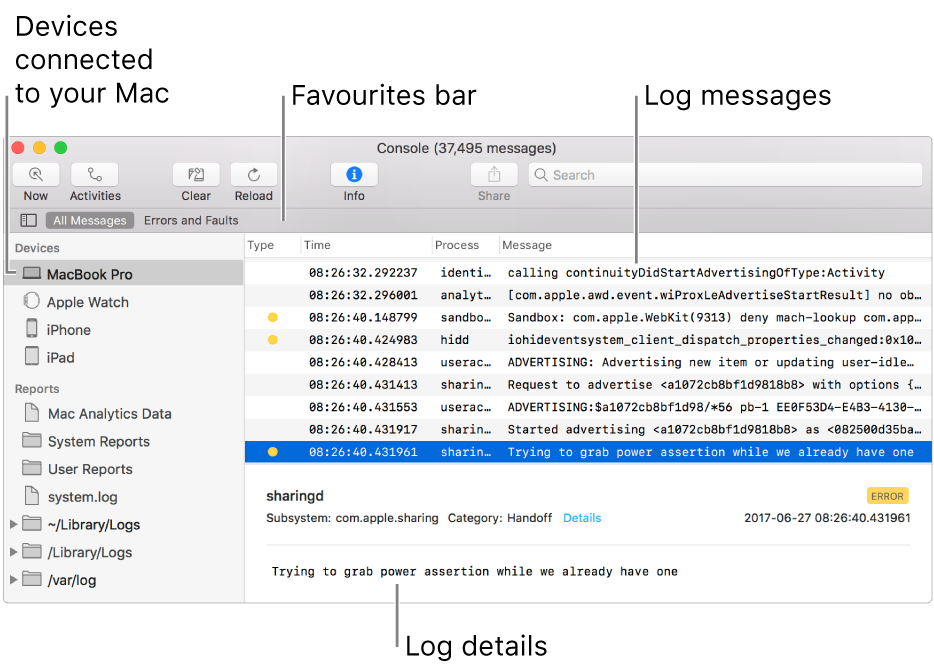Click the yellow ERROR badge
934x669 pixels.
click(887, 496)
